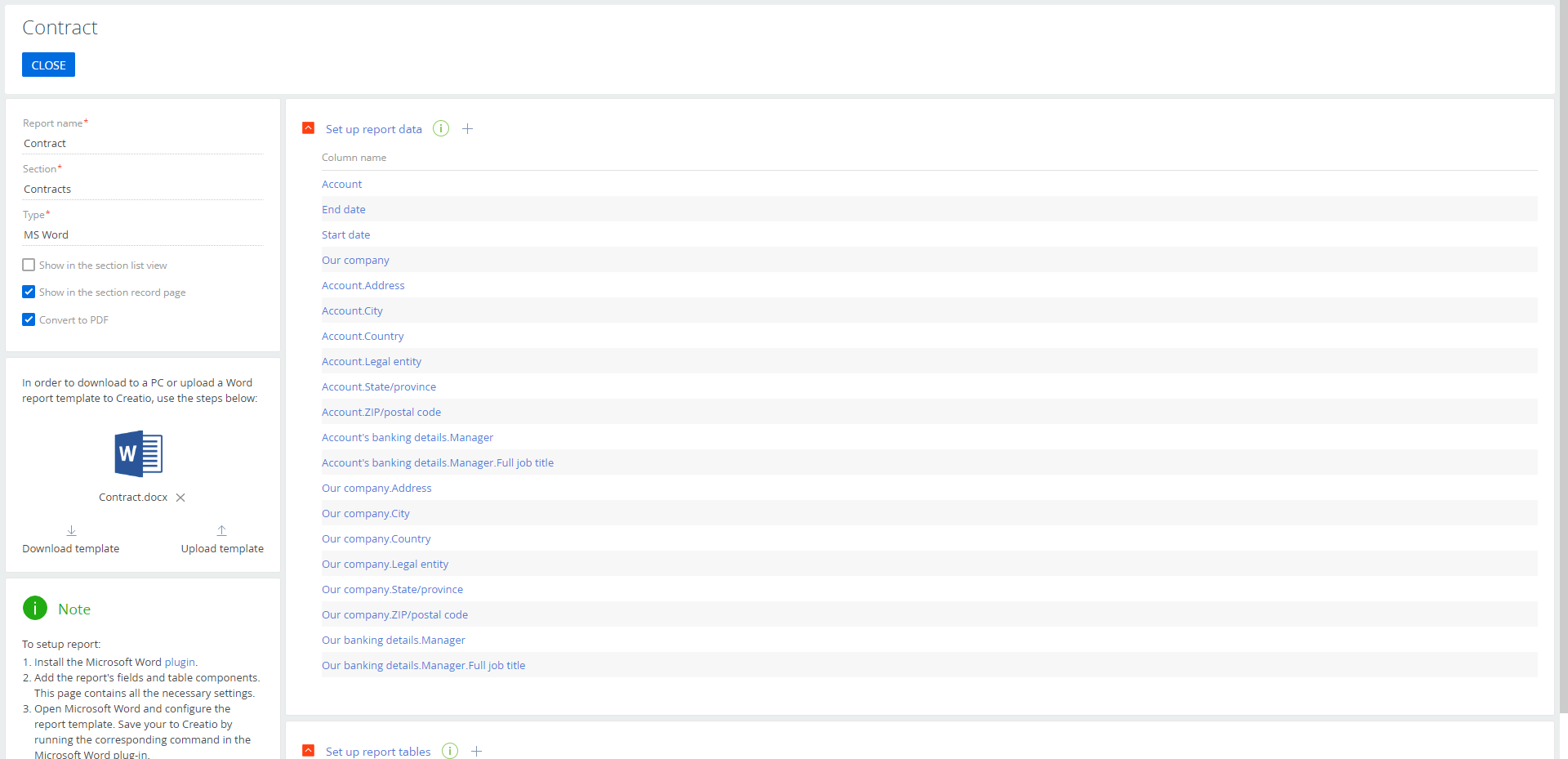Open the Our company.ZIP/postal code column

pyautogui.click(x=394, y=615)
